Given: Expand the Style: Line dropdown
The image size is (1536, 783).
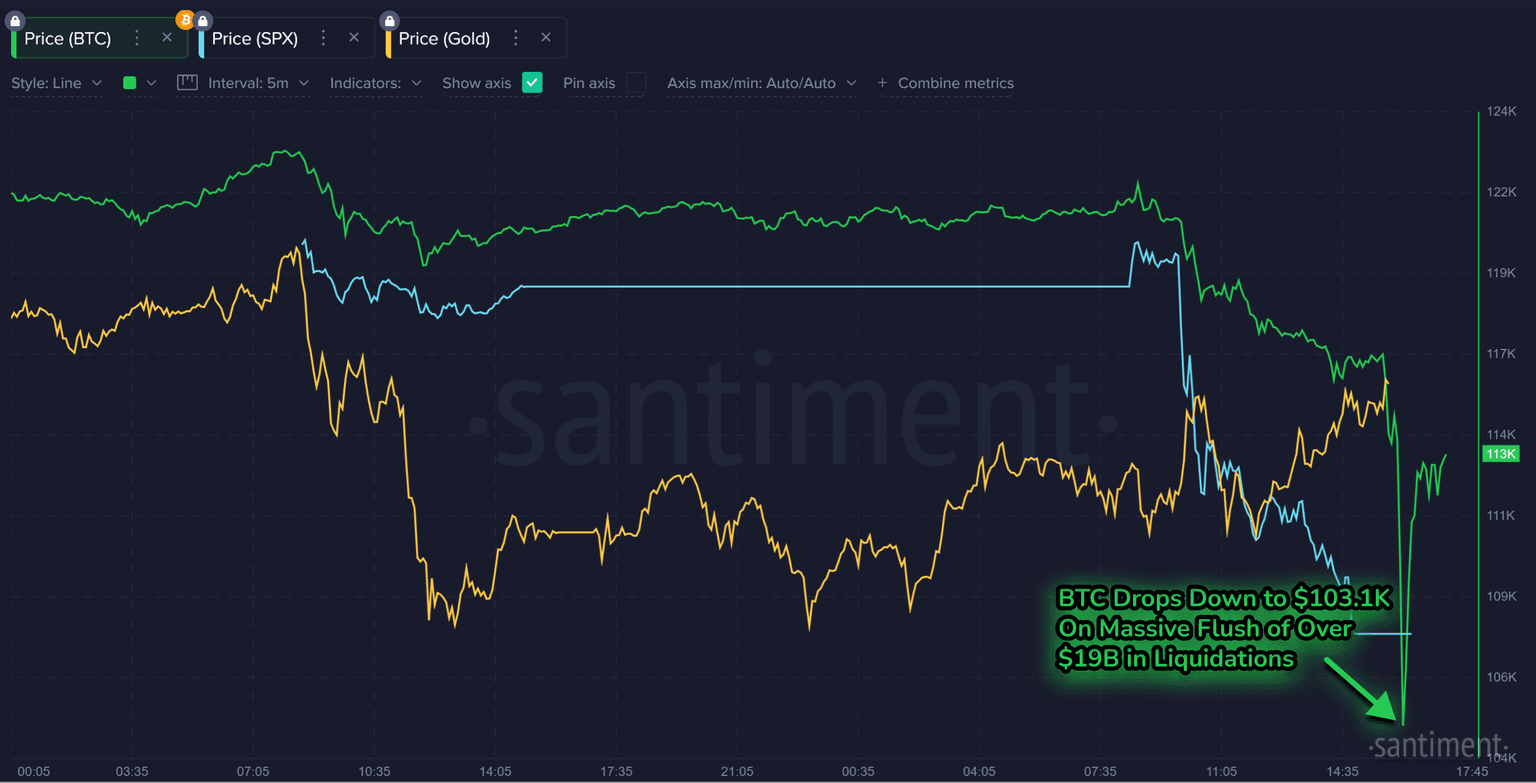Looking at the screenshot, I should 56,83.
